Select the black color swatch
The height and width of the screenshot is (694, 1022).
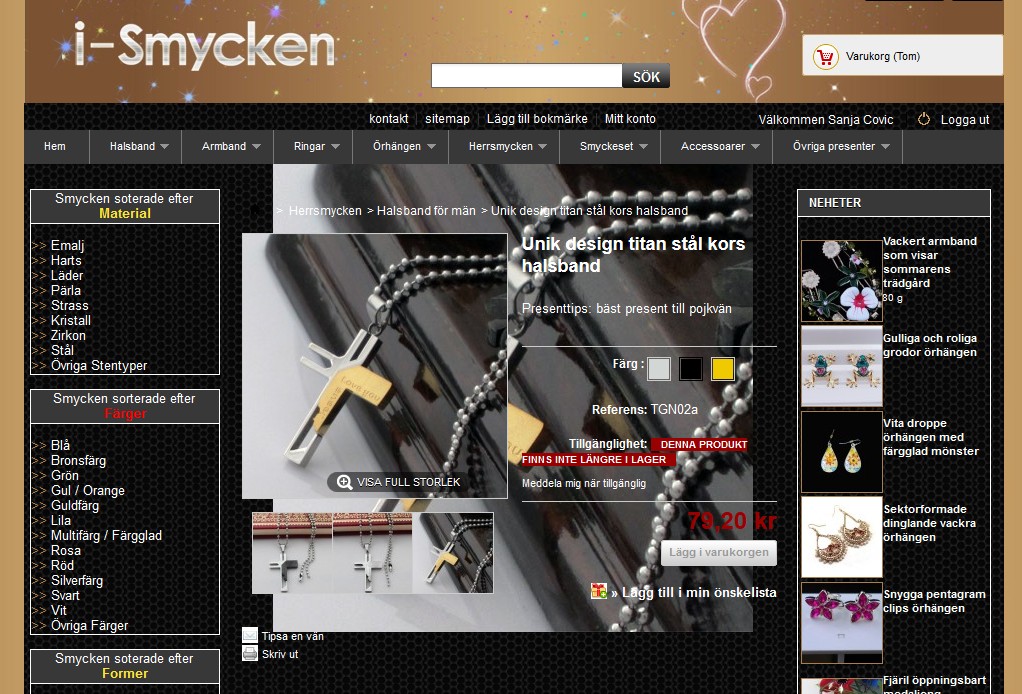[x=691, y=369]
